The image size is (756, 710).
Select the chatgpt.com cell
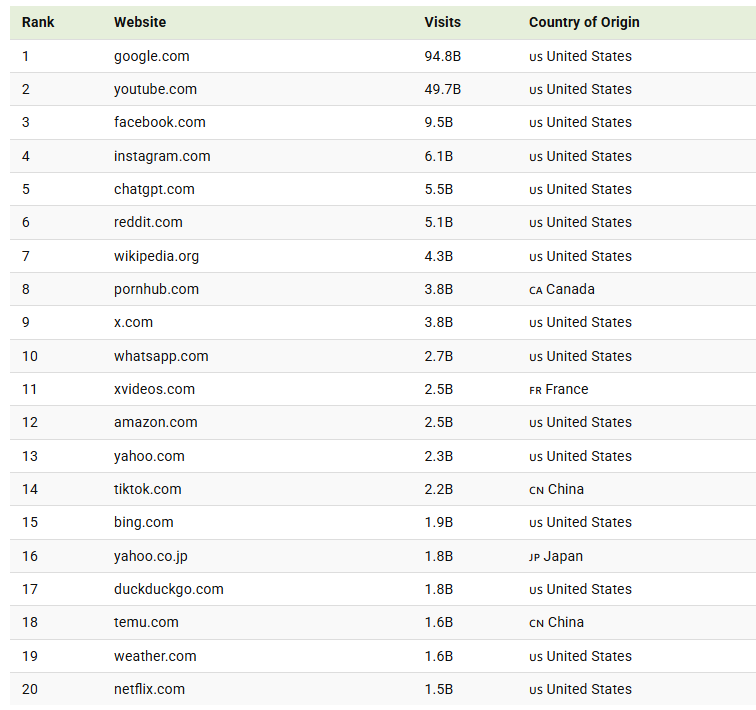[154, 189]
